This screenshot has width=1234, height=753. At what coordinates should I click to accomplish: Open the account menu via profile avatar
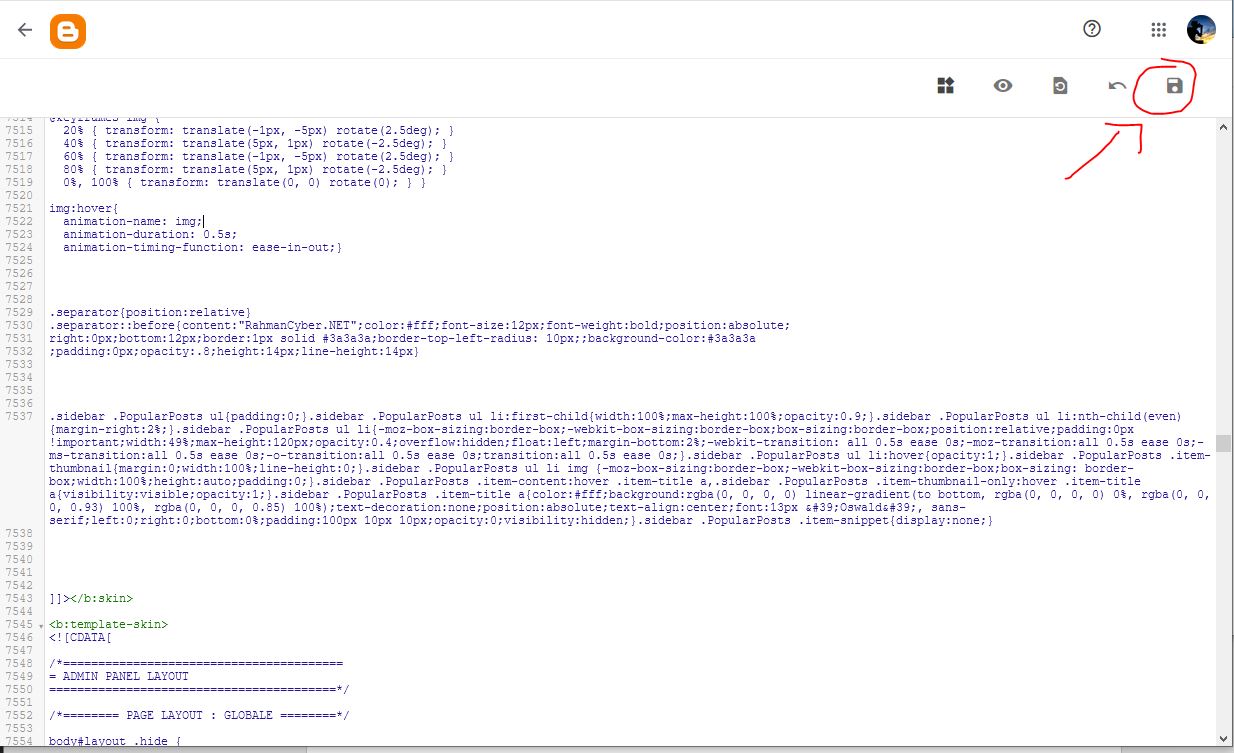coord(1200,30)
